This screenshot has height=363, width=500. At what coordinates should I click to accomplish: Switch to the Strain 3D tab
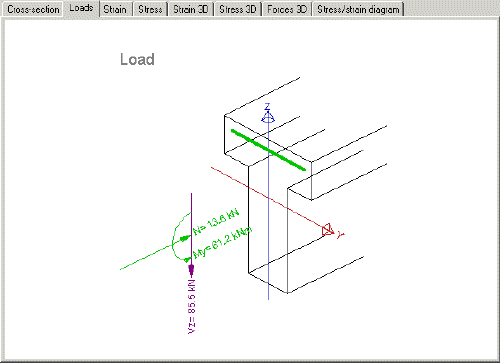click(191, 9)
